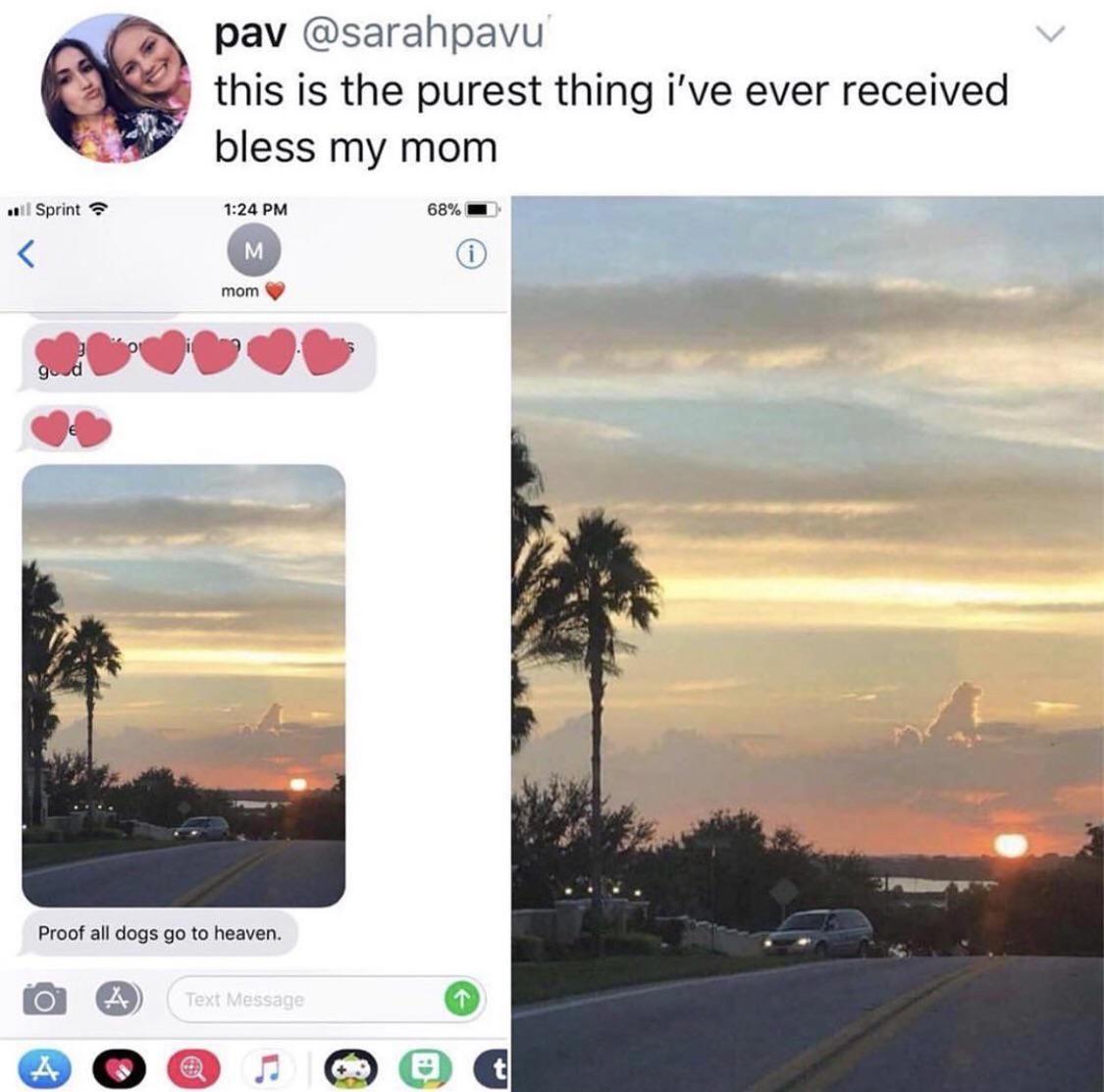Open the camera icon beside text field
The height and width of the screenshot is (1092, 1104).
44,999
